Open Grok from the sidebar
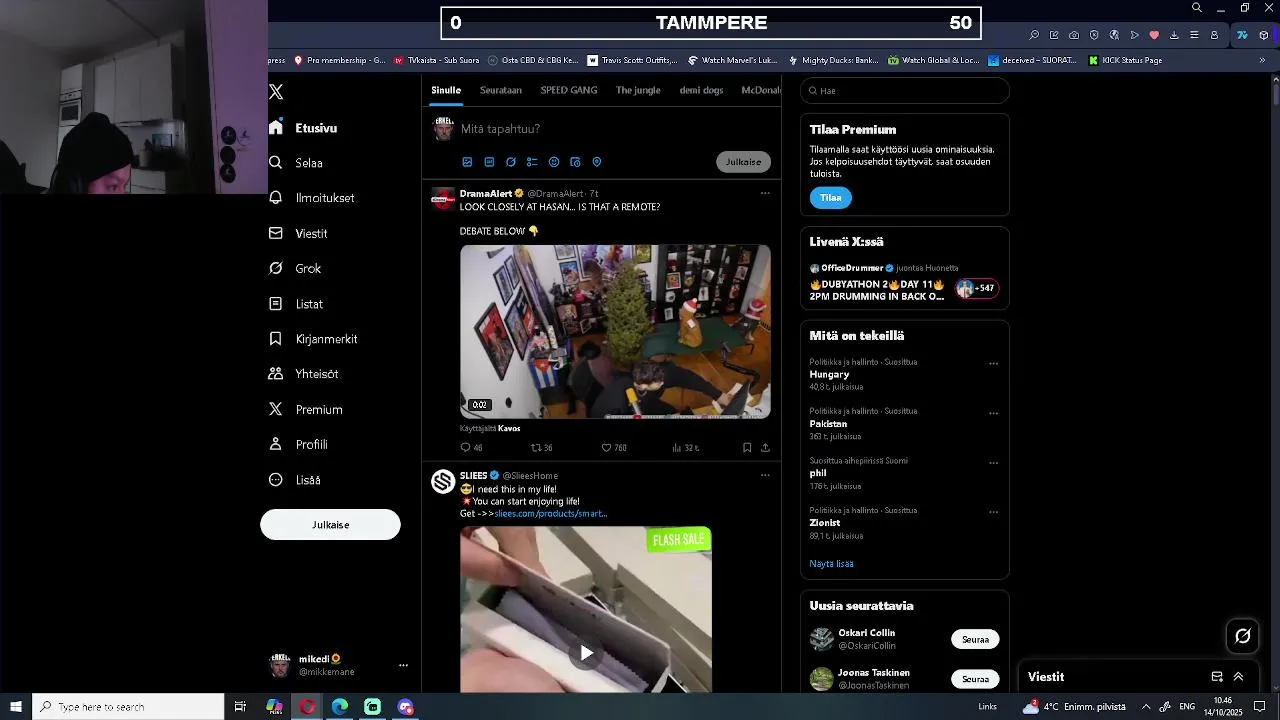 tap(295, 268)
